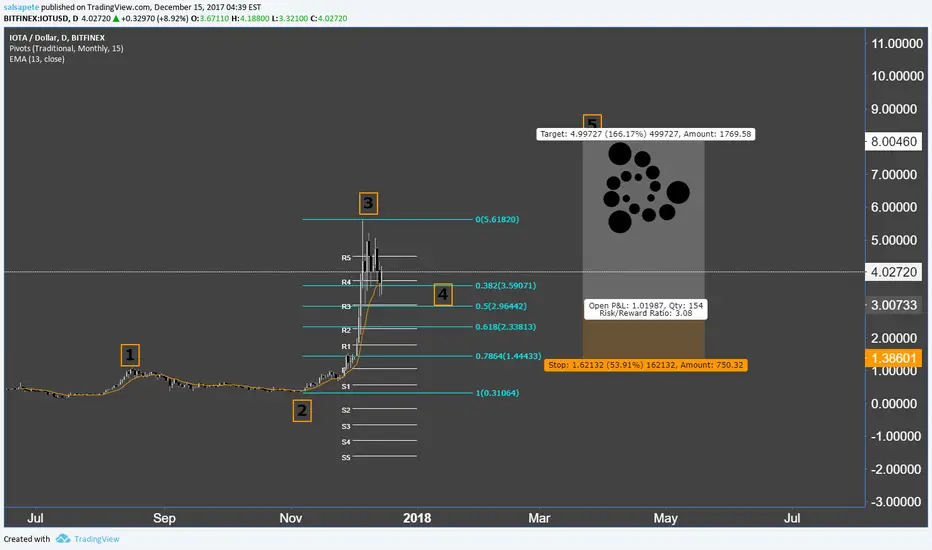The height and width of the screenshot is (550, 932).
Task: Click the 6.00000 price axis label
Action: pyautogui.click(x=894, y=208)
